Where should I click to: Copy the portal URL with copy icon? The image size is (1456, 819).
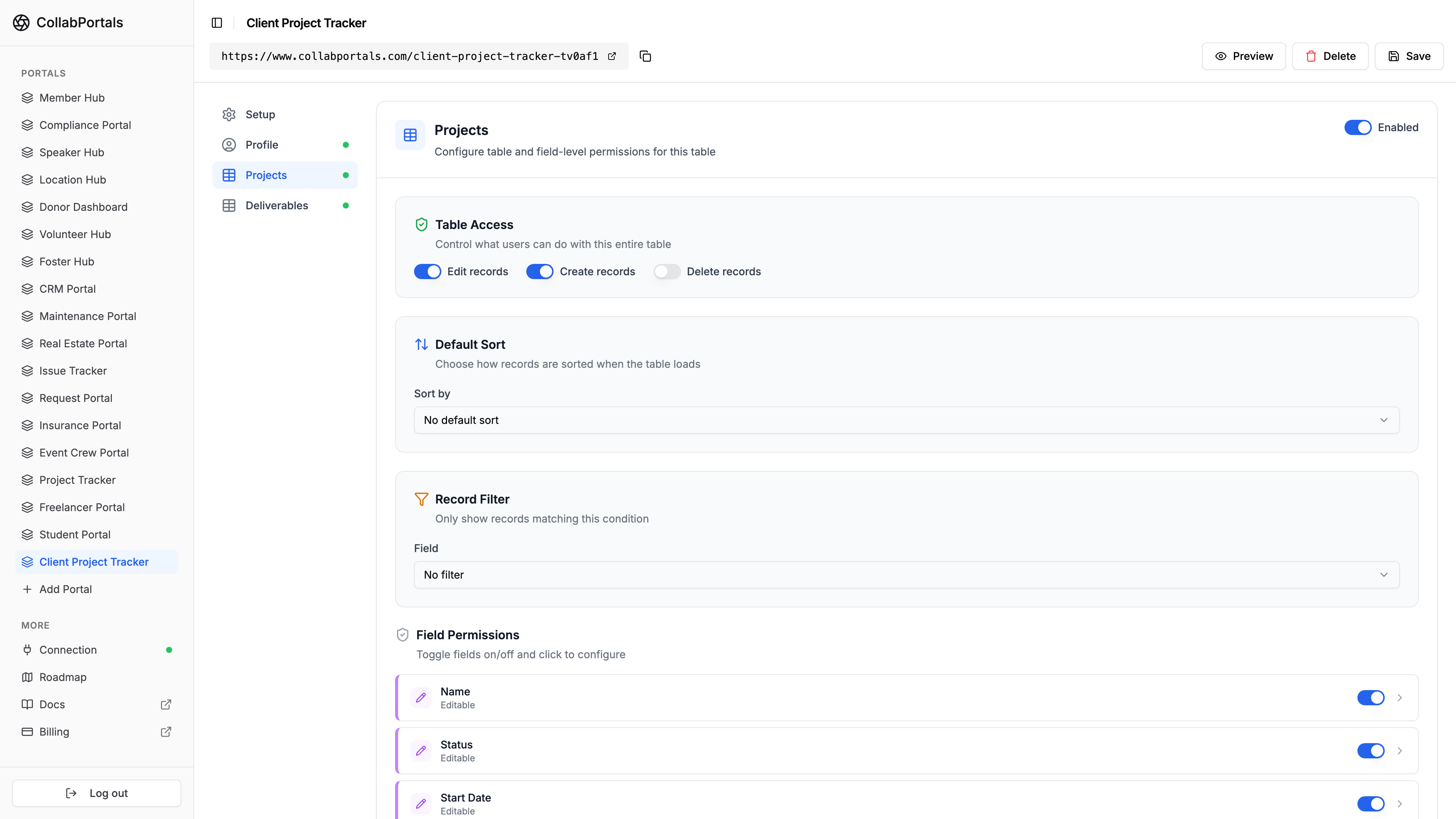tap(645, 56)
